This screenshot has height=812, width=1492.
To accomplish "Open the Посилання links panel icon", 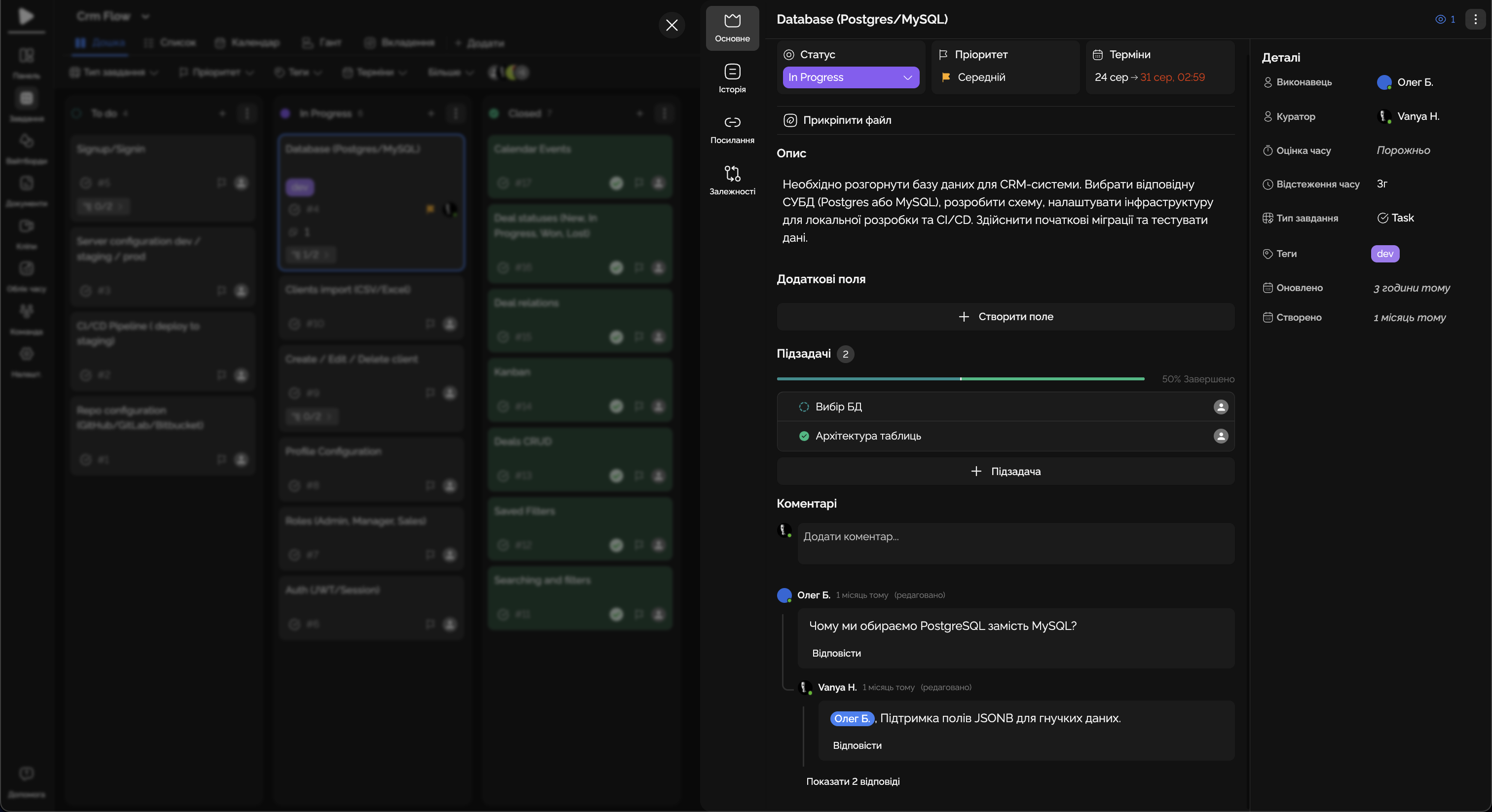I will pyautogui.click(x=732, y=123).
